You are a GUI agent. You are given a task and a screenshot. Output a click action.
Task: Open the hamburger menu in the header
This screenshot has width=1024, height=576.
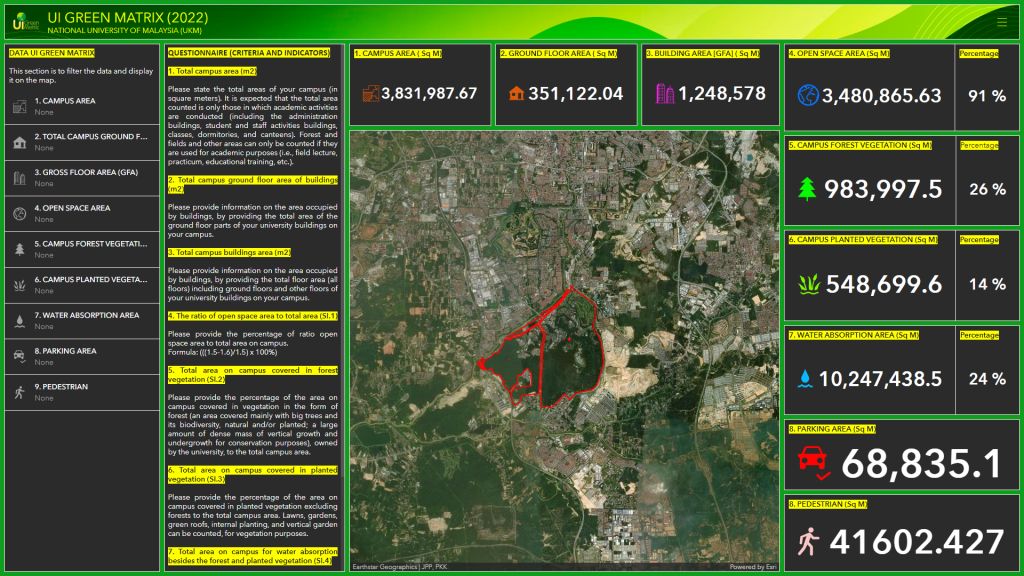click(1002, 21)
